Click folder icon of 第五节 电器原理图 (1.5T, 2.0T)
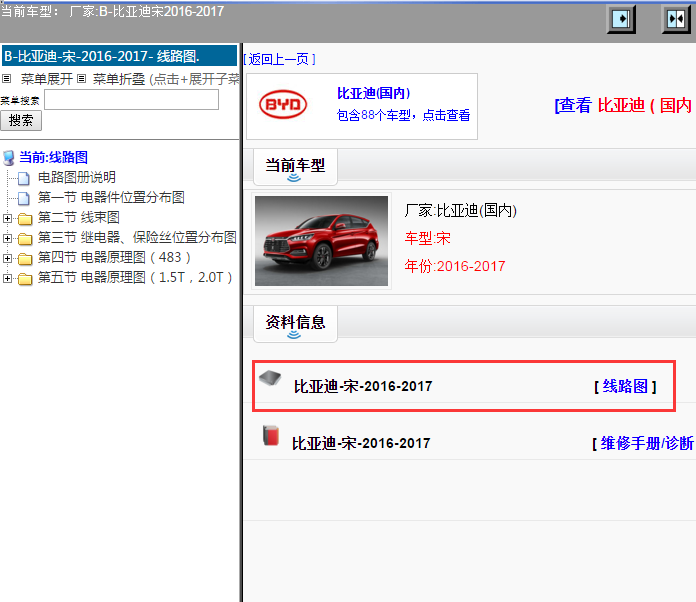The height and width of the screenshot is (602, 696). (25, 278)
